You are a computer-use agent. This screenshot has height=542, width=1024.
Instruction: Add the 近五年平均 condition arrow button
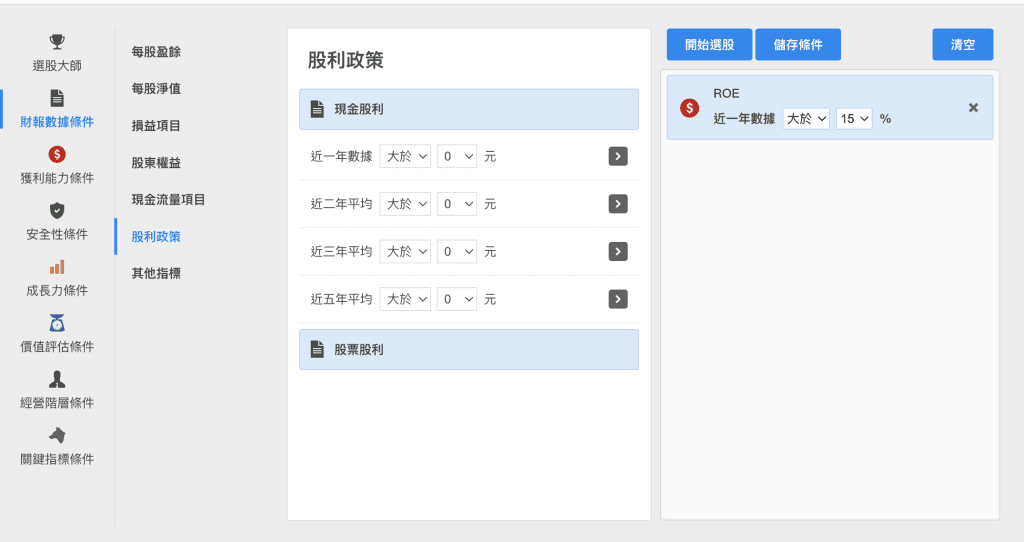tap(618, 299)
